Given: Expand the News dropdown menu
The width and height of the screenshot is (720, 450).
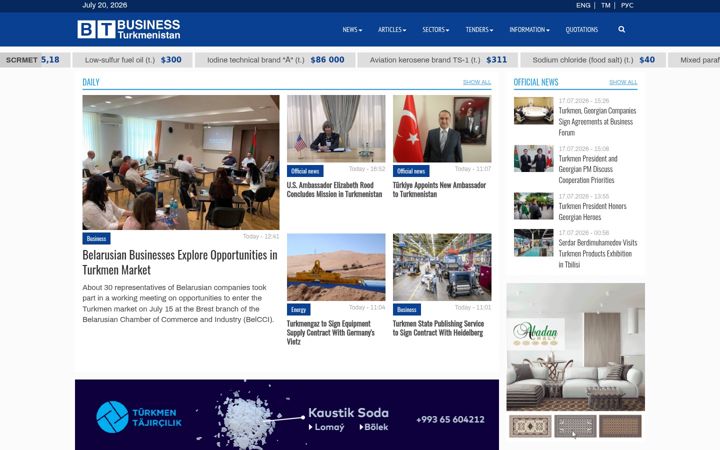Looking at the screenshot, I should 352,29.
